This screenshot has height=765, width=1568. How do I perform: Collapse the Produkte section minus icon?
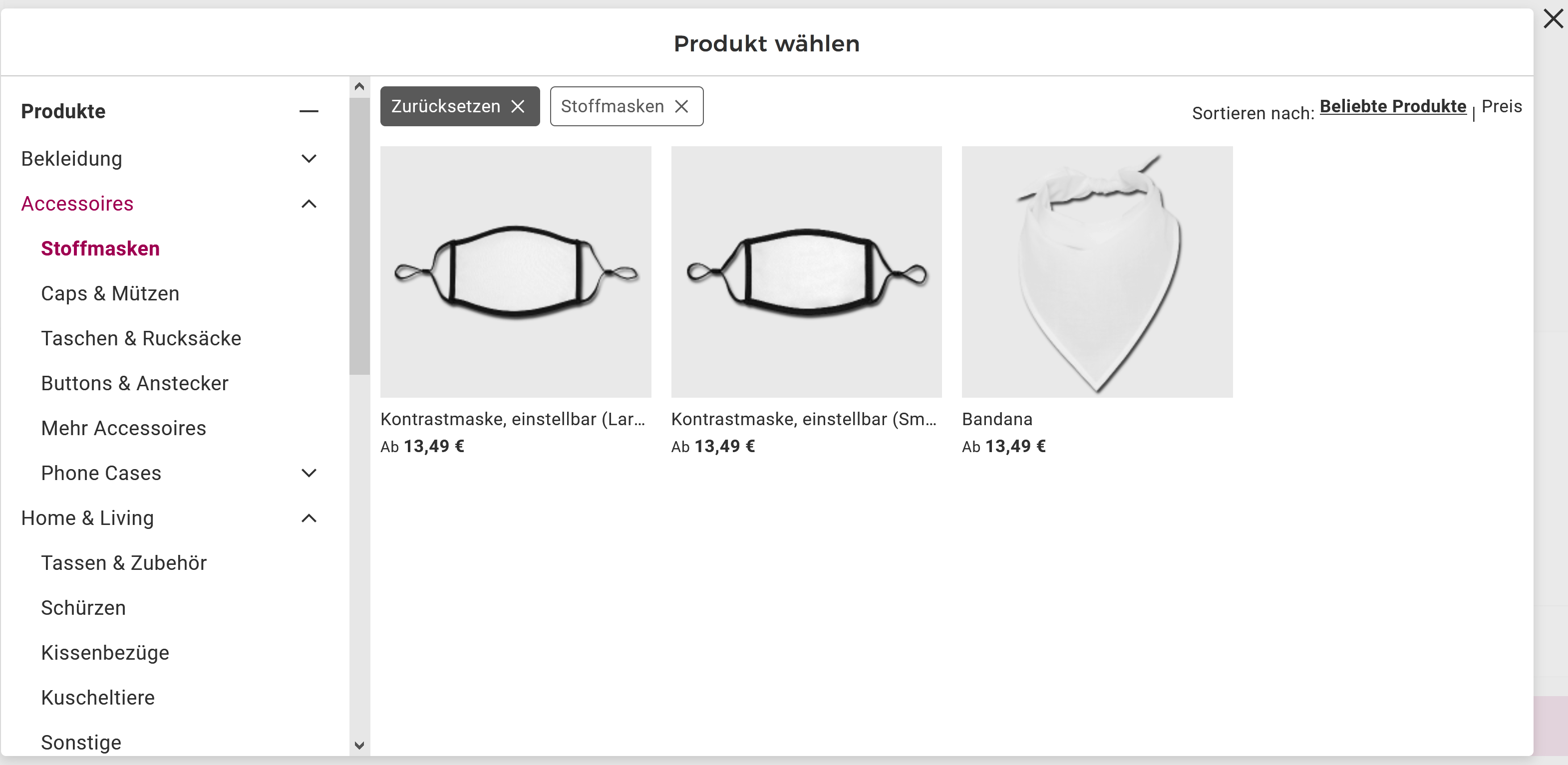(x=309, y=111)
